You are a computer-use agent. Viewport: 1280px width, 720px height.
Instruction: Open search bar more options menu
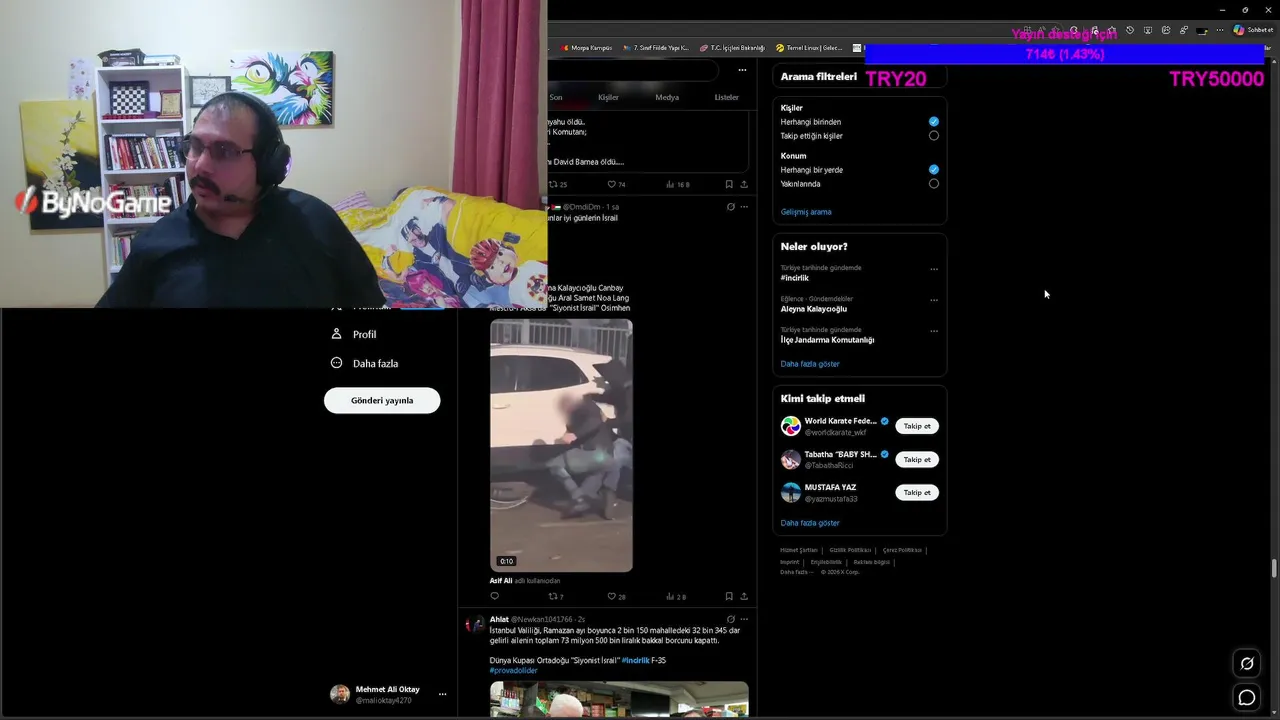tap(742, 70)
